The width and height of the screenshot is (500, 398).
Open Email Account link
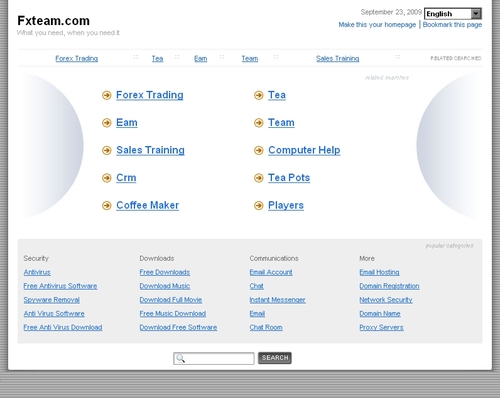point(271,272)
